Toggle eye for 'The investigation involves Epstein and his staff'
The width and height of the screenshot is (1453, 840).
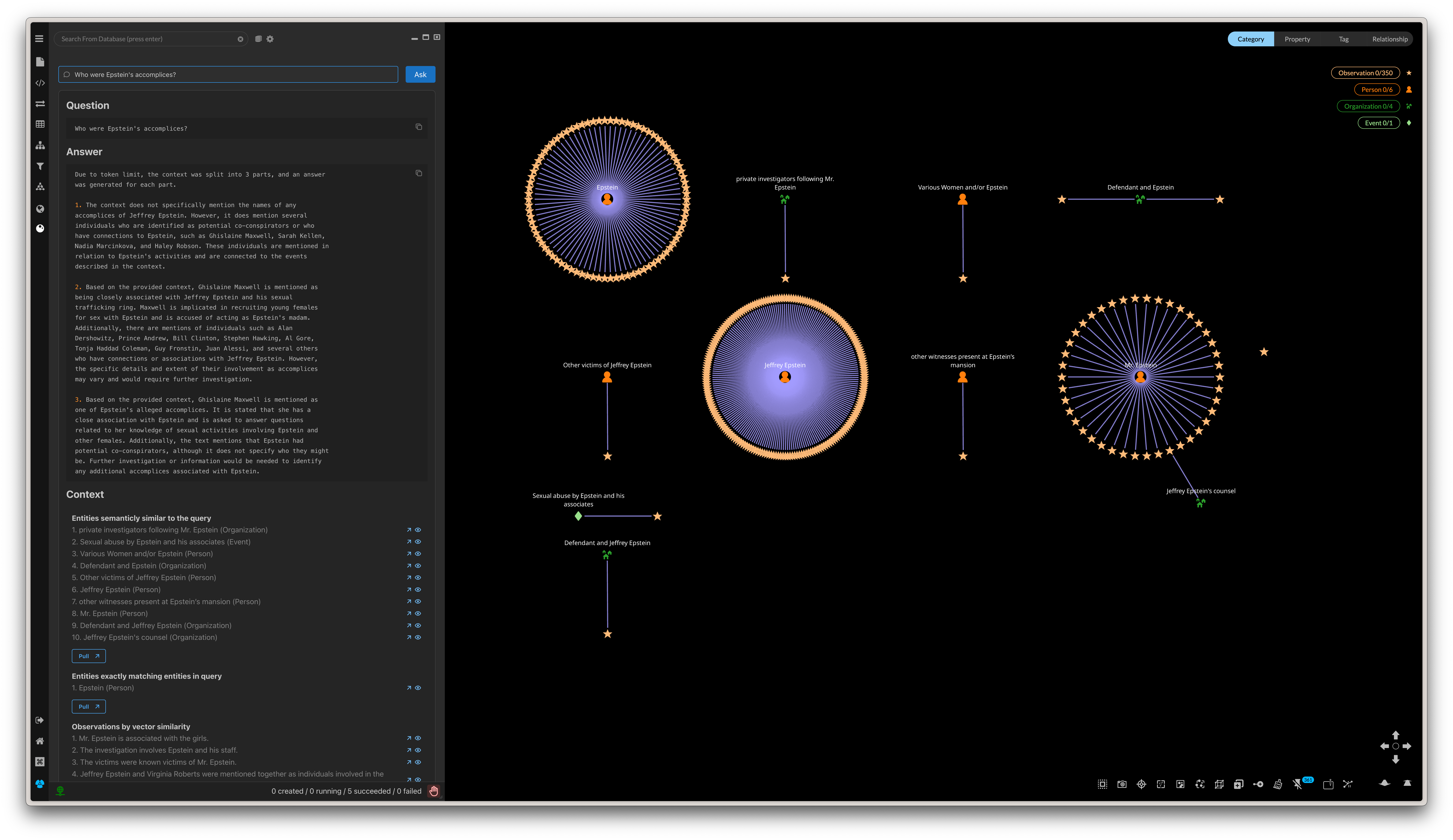(x=418, y=750)
